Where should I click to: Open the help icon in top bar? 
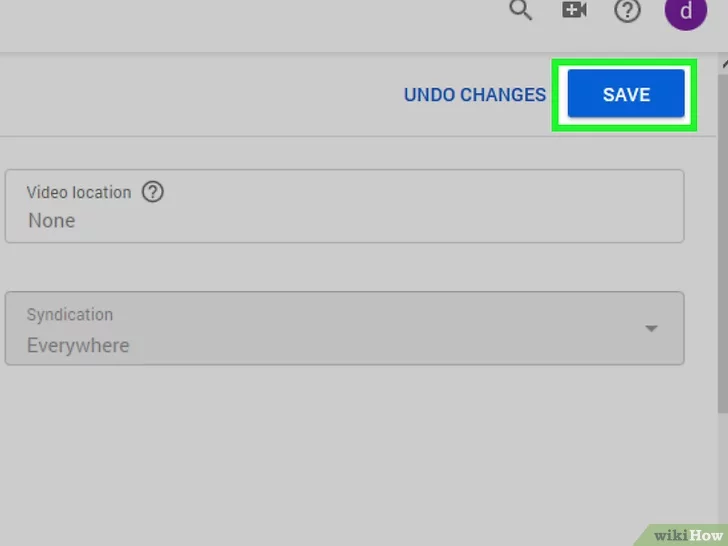(627, 11)
